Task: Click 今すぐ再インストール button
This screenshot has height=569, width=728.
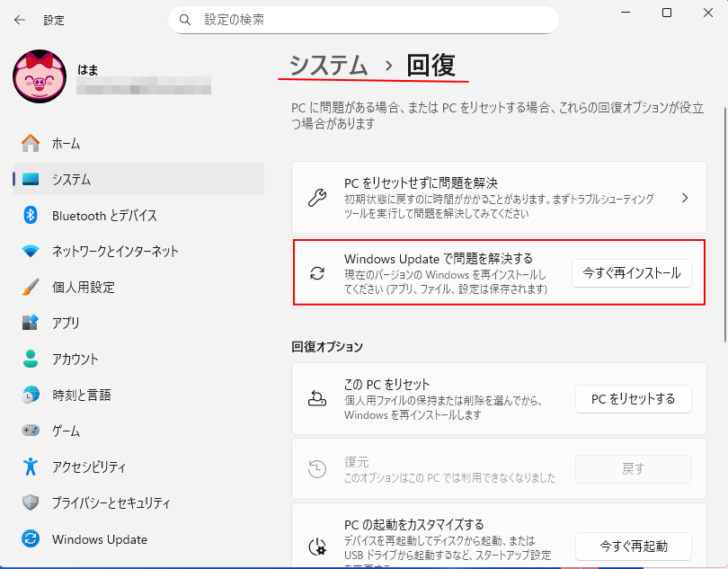Action: click(x=631, y=273)
